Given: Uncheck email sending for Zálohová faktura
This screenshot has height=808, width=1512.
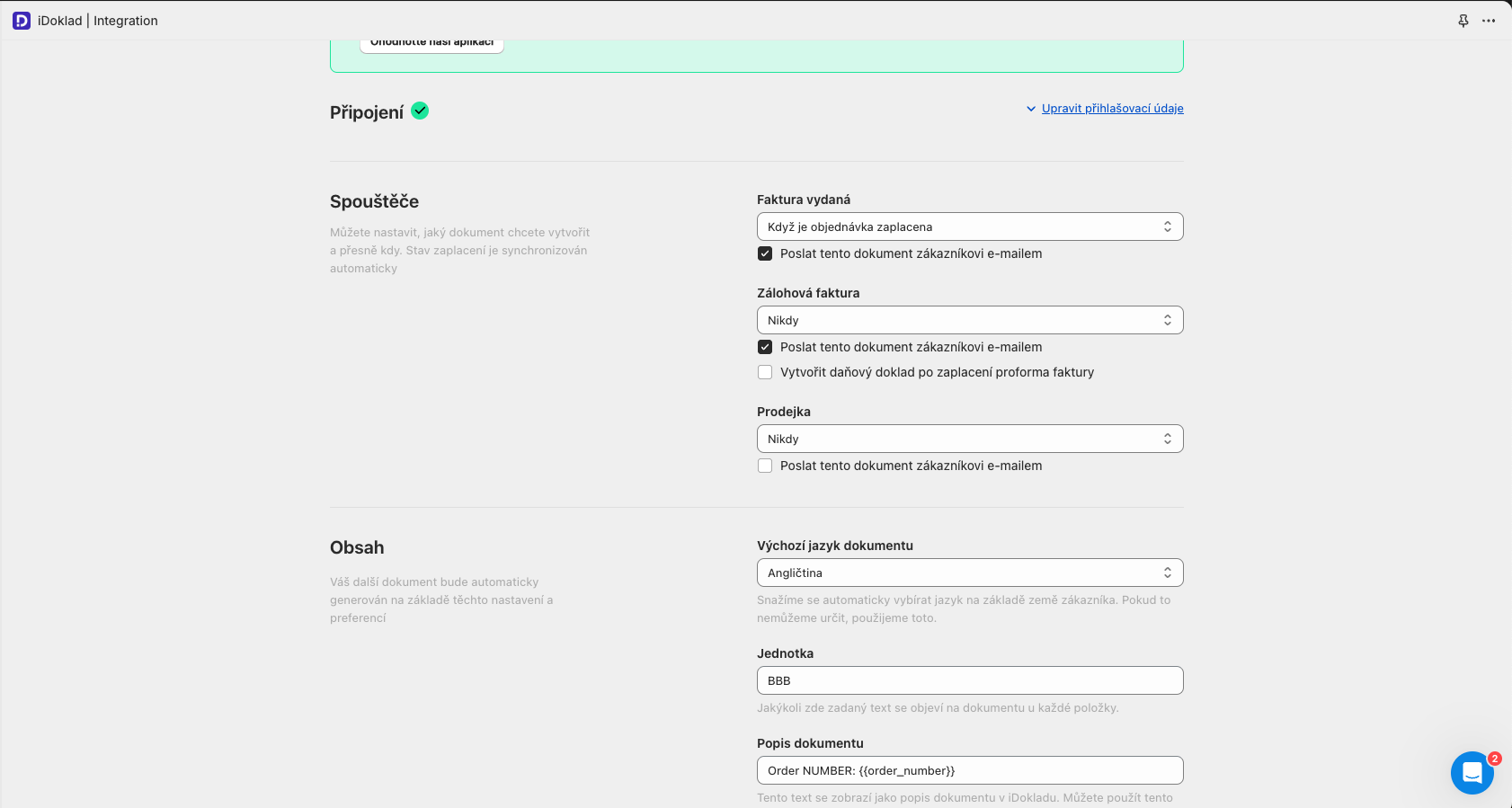Looking at the screenshot, I should click(x=765, y=347).
